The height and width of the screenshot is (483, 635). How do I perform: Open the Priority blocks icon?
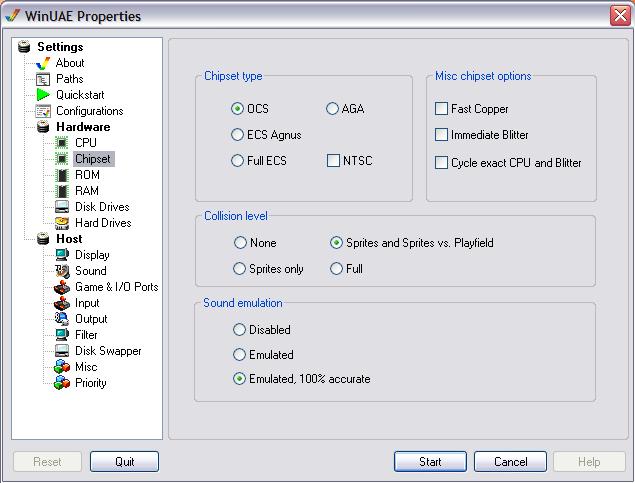point(62,383)
